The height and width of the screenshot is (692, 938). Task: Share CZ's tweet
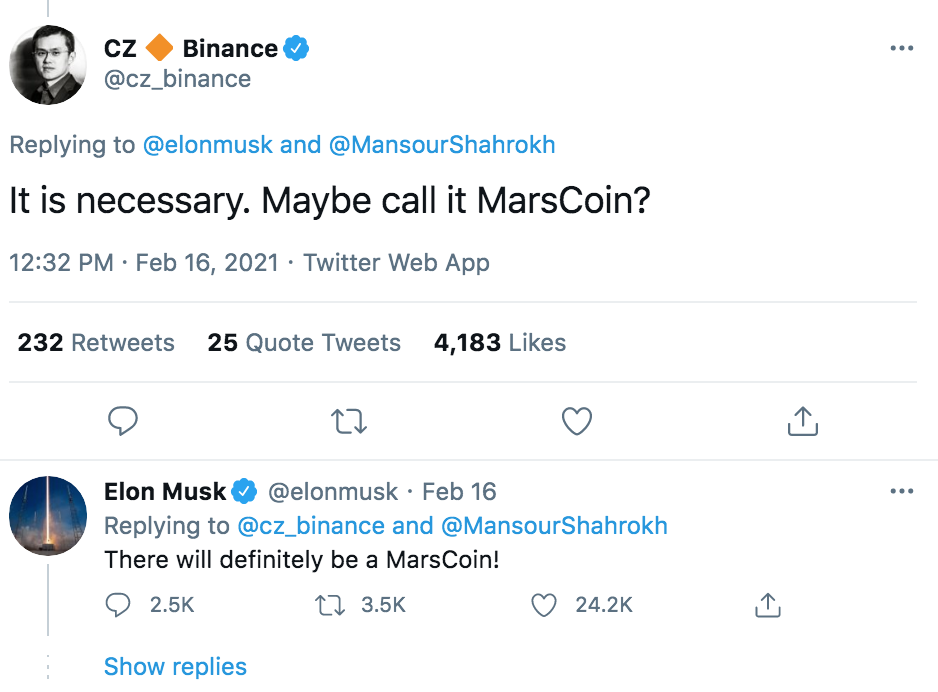pyautogui.click(x=802, y=421)
